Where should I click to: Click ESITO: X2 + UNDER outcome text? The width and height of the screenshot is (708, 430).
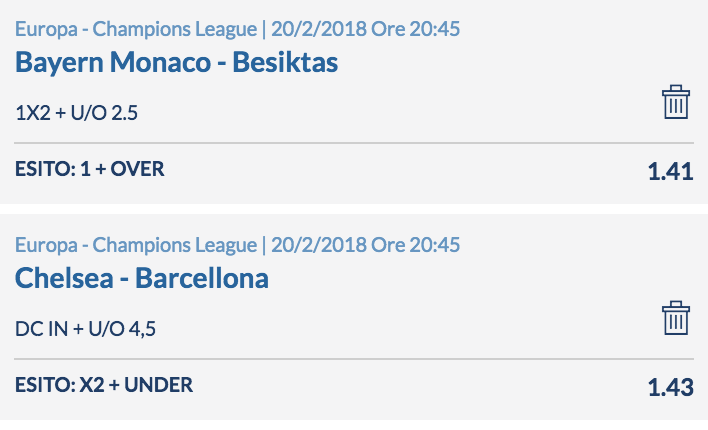(x=104, y=385)
